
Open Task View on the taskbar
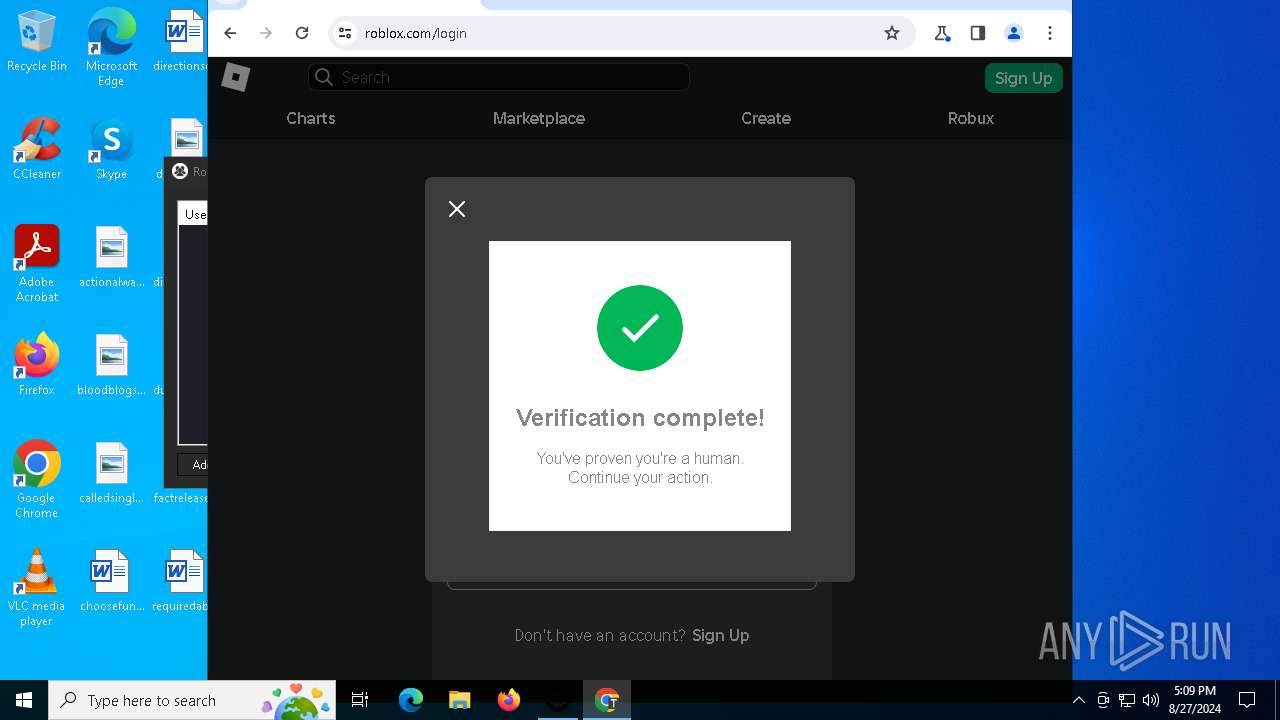tap(360, 700)
